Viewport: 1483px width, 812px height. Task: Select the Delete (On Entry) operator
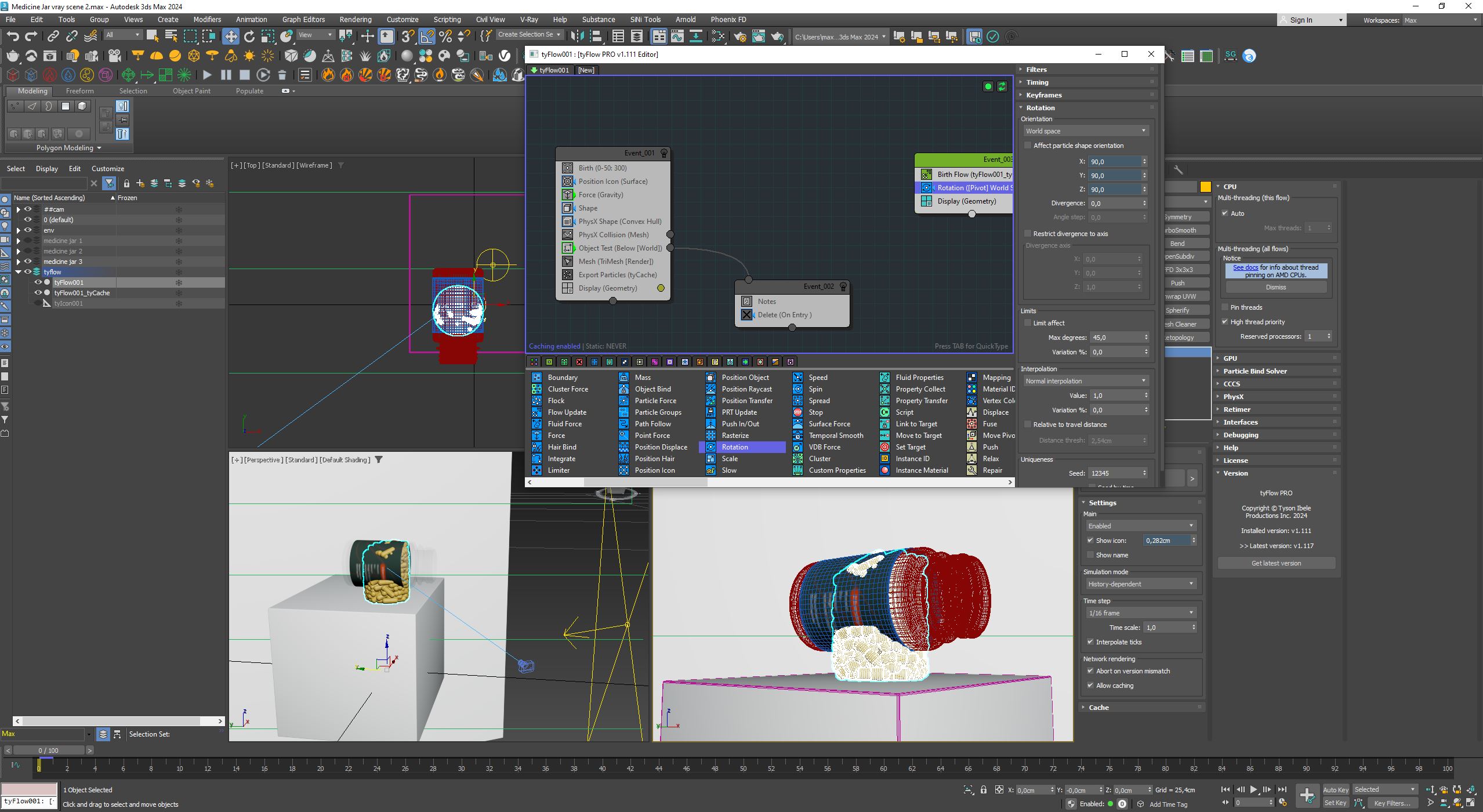[784, 315]
